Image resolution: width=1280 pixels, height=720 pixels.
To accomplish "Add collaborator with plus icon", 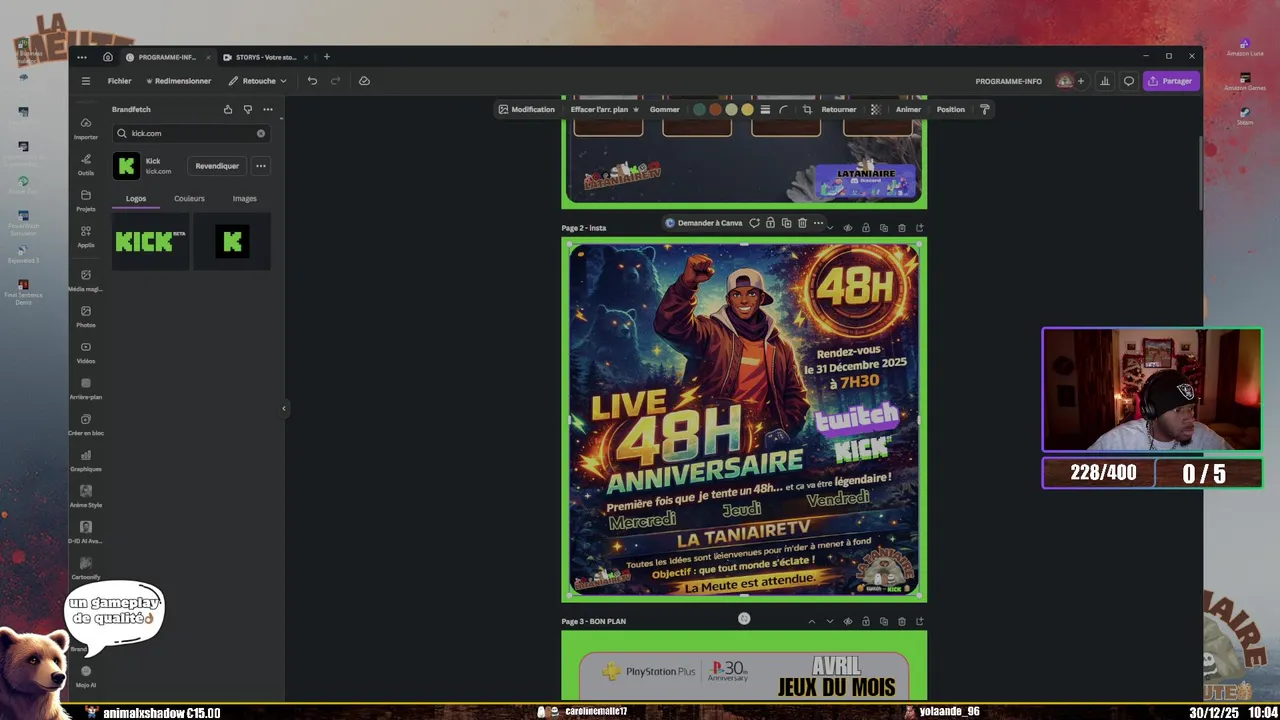I will pyautogui.click(x=1080, y=81).
